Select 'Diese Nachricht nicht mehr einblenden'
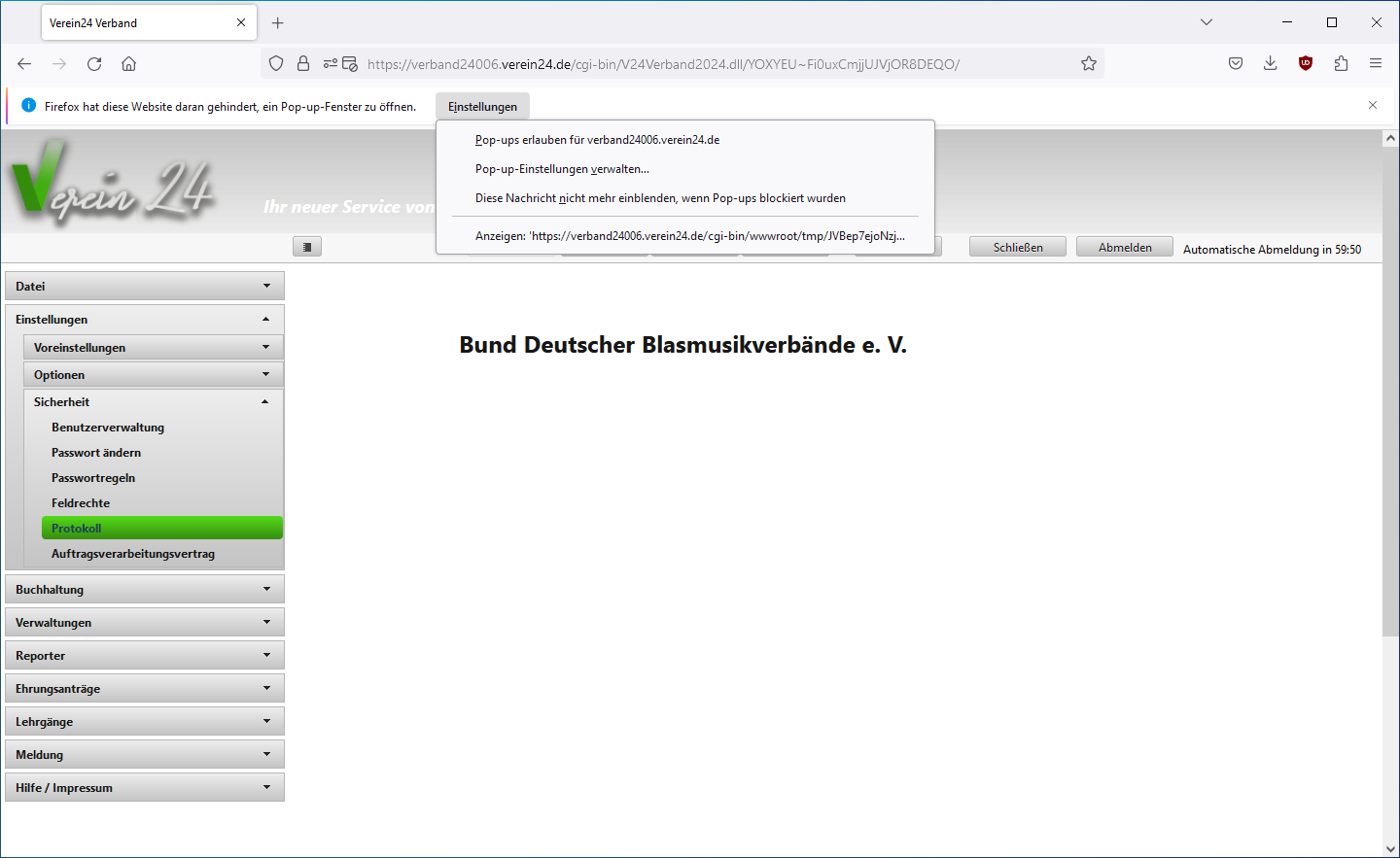Viewport: 1400px width, 858px height. click(x=685, y=198)
